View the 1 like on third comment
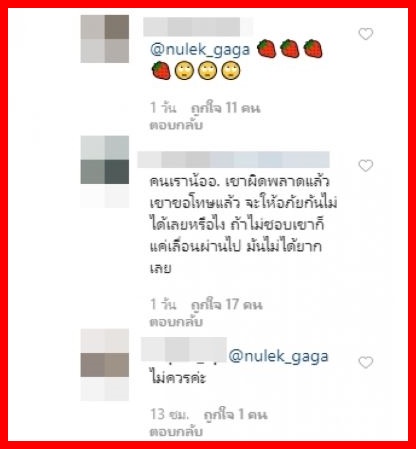 (x=235, y=414)
